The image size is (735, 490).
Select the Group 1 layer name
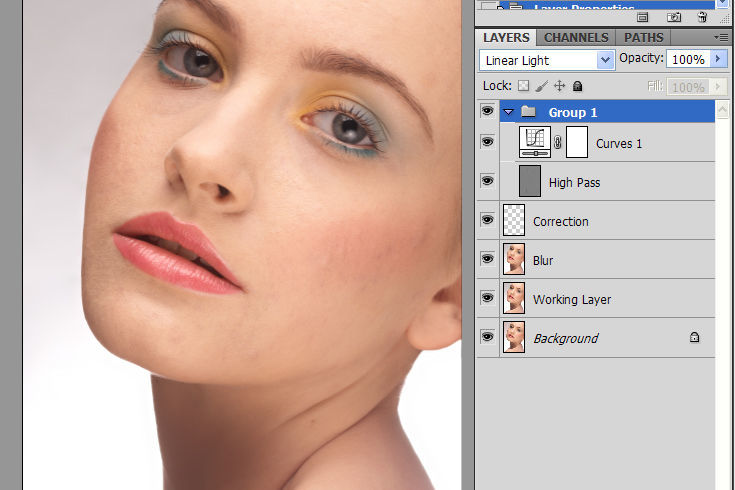pyautogui.click(x=573, y=113)
